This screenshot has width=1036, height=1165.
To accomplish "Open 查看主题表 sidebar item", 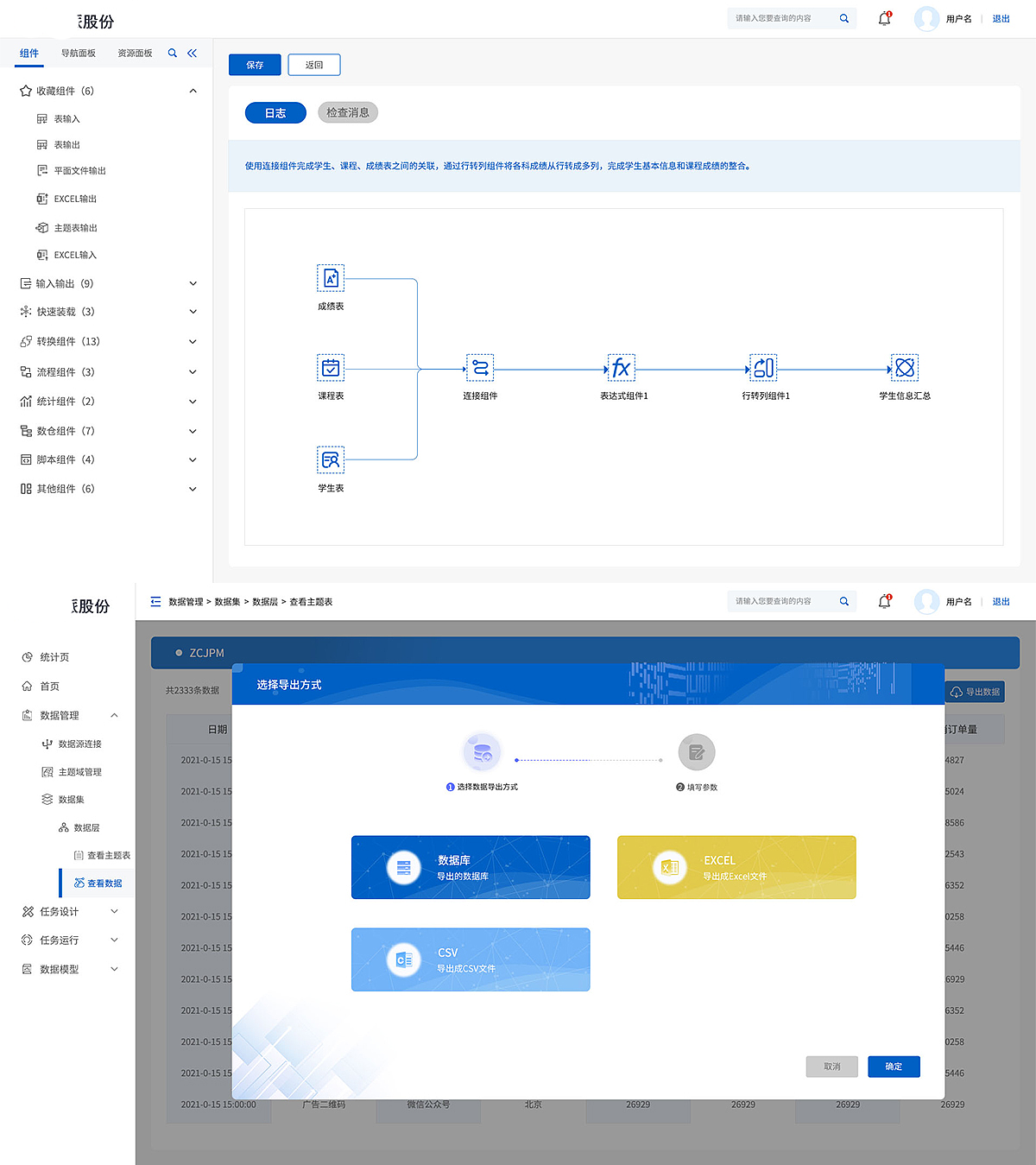I will (102, 855).
